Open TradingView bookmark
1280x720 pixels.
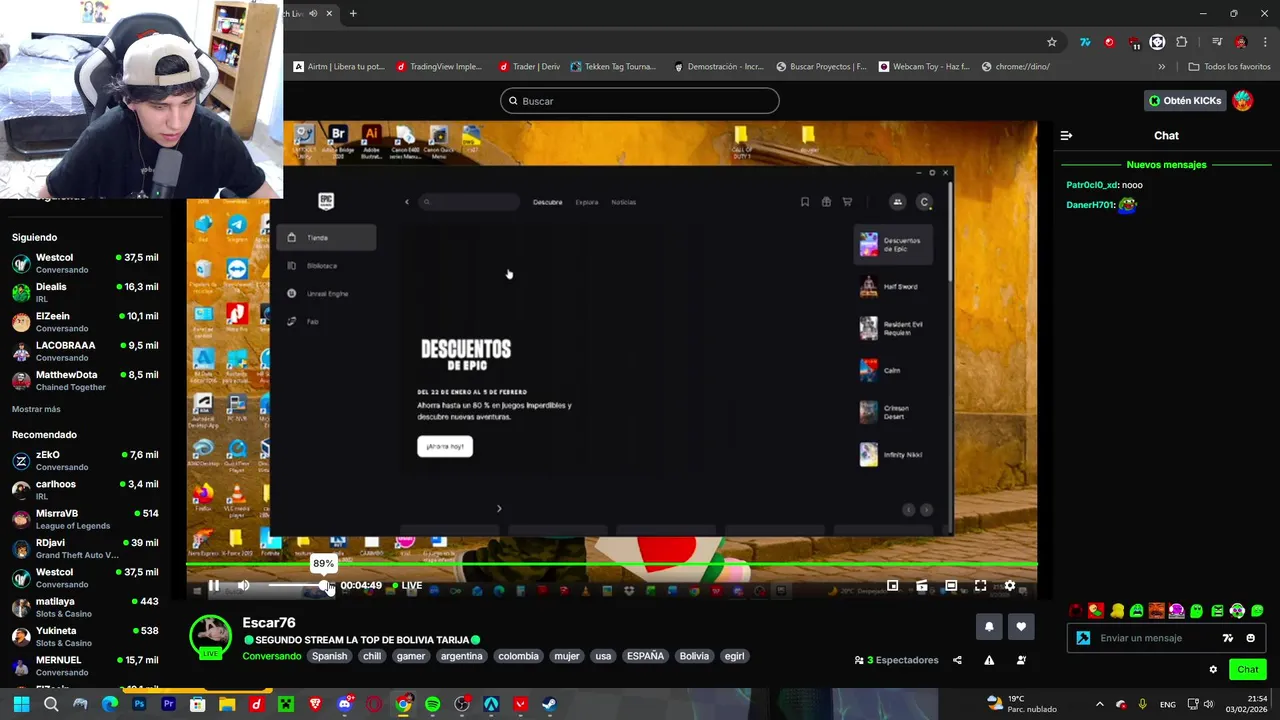coord(439,67)
